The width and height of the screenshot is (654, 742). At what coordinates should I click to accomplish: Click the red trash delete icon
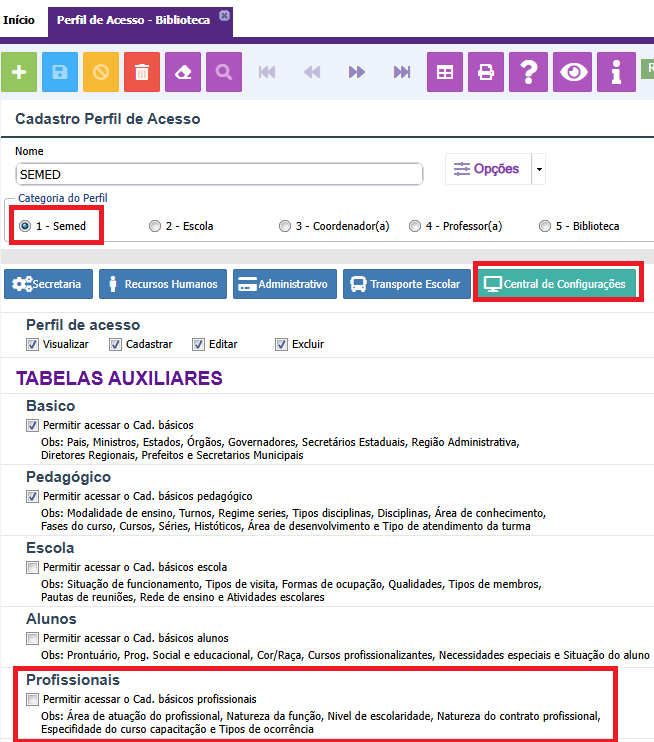[x=142, y=72]
